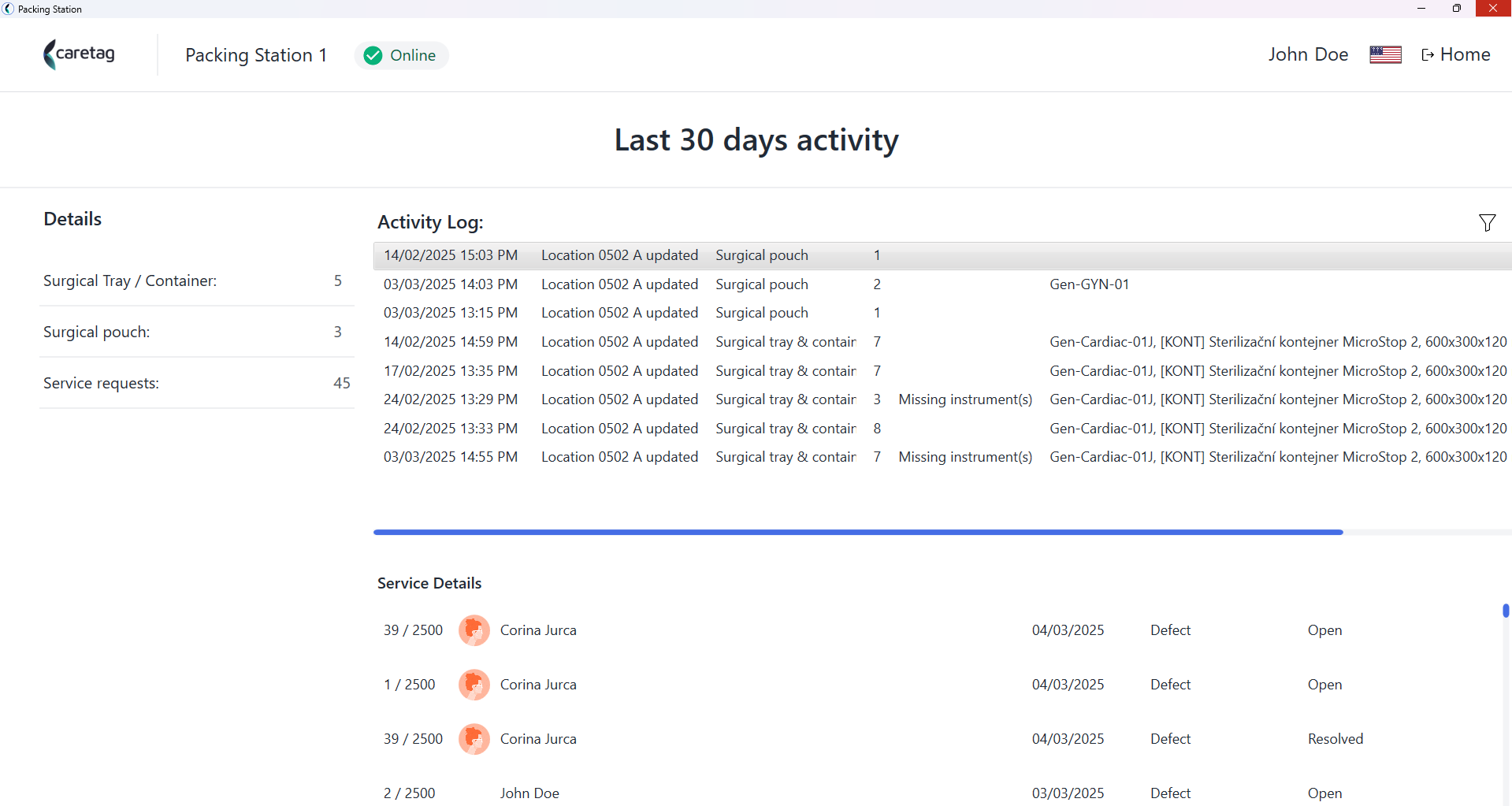This screenshot has height=806, width=1512.
Task: Select the 14/02/2025 15:03 PM log entry
Action: point(942,255)
